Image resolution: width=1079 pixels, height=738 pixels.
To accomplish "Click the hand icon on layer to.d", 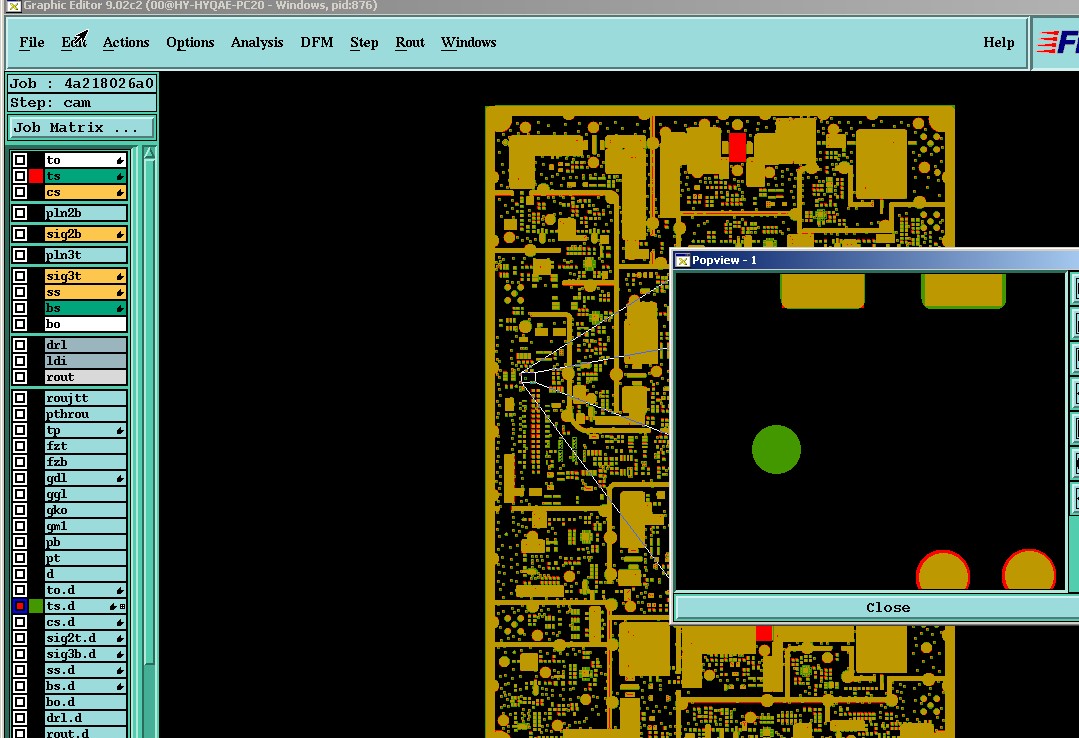I will click(x=120, y=591).
